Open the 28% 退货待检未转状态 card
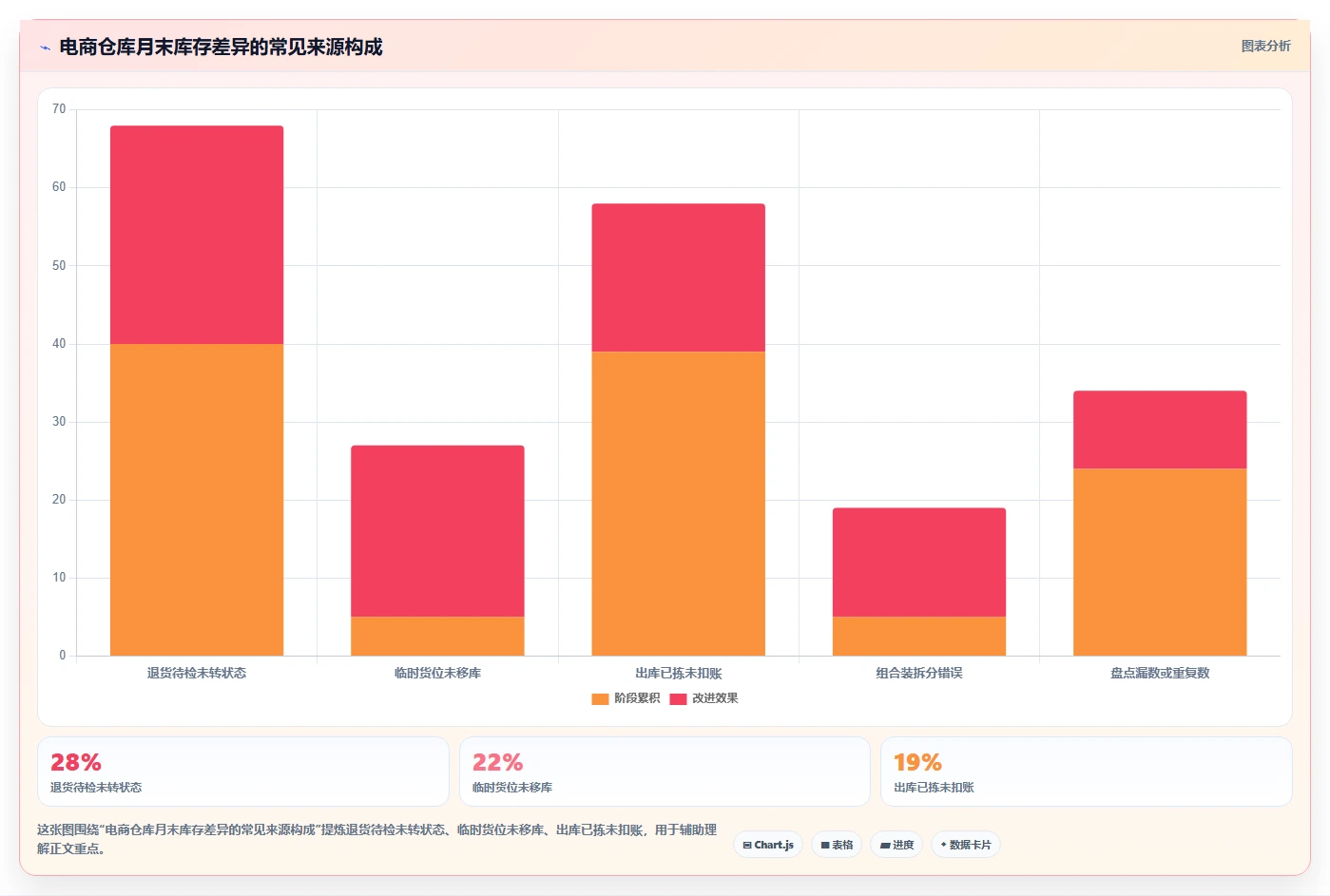The height and width of the screenshot is (896, 1330). click(x=243, y=772)
